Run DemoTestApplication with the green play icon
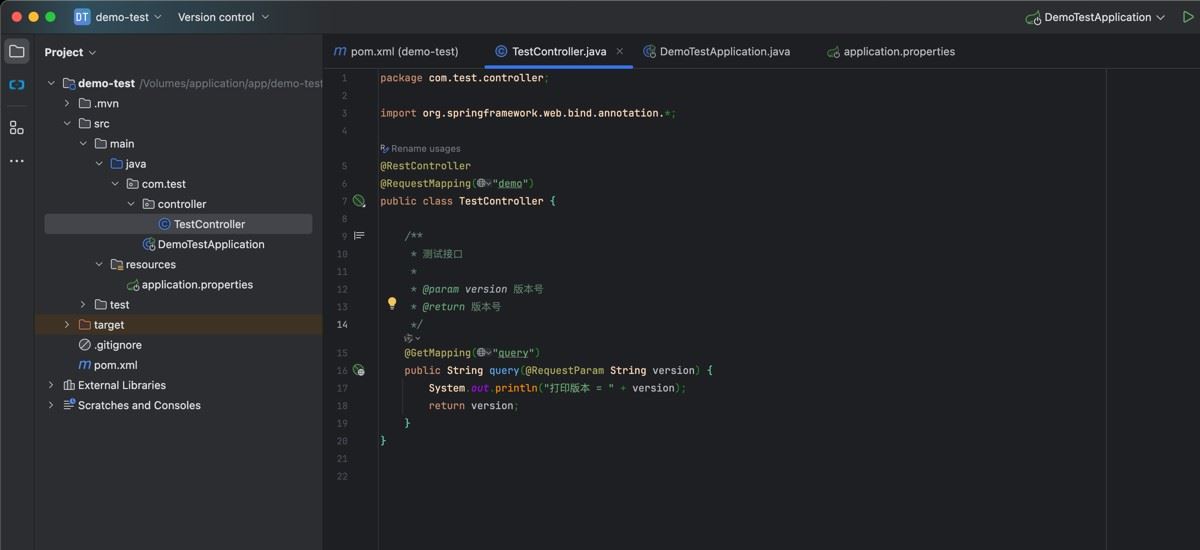Image resolution: width=1200 pixels, height=550 pixels. point(1188,17)
